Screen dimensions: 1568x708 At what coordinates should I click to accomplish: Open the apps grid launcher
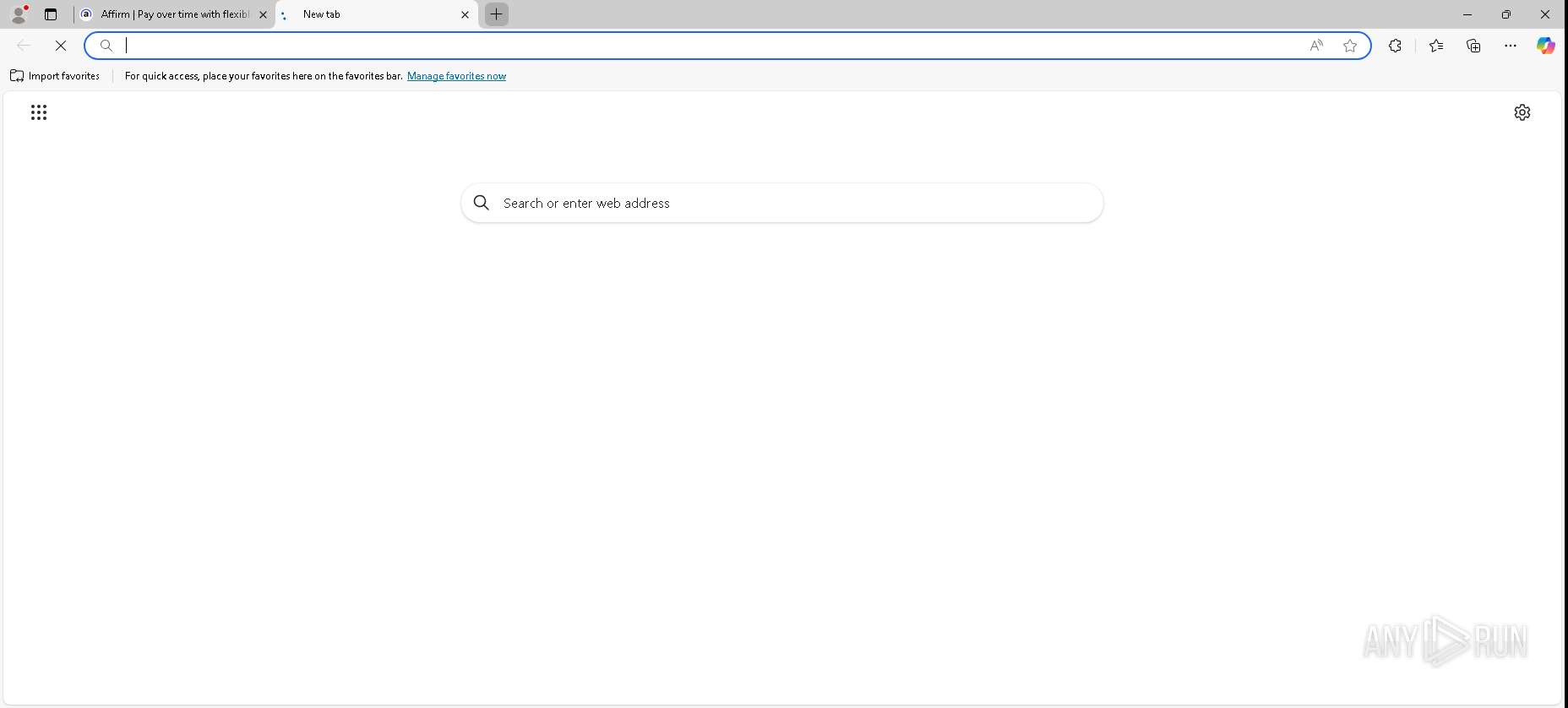[x=39, y=112]
